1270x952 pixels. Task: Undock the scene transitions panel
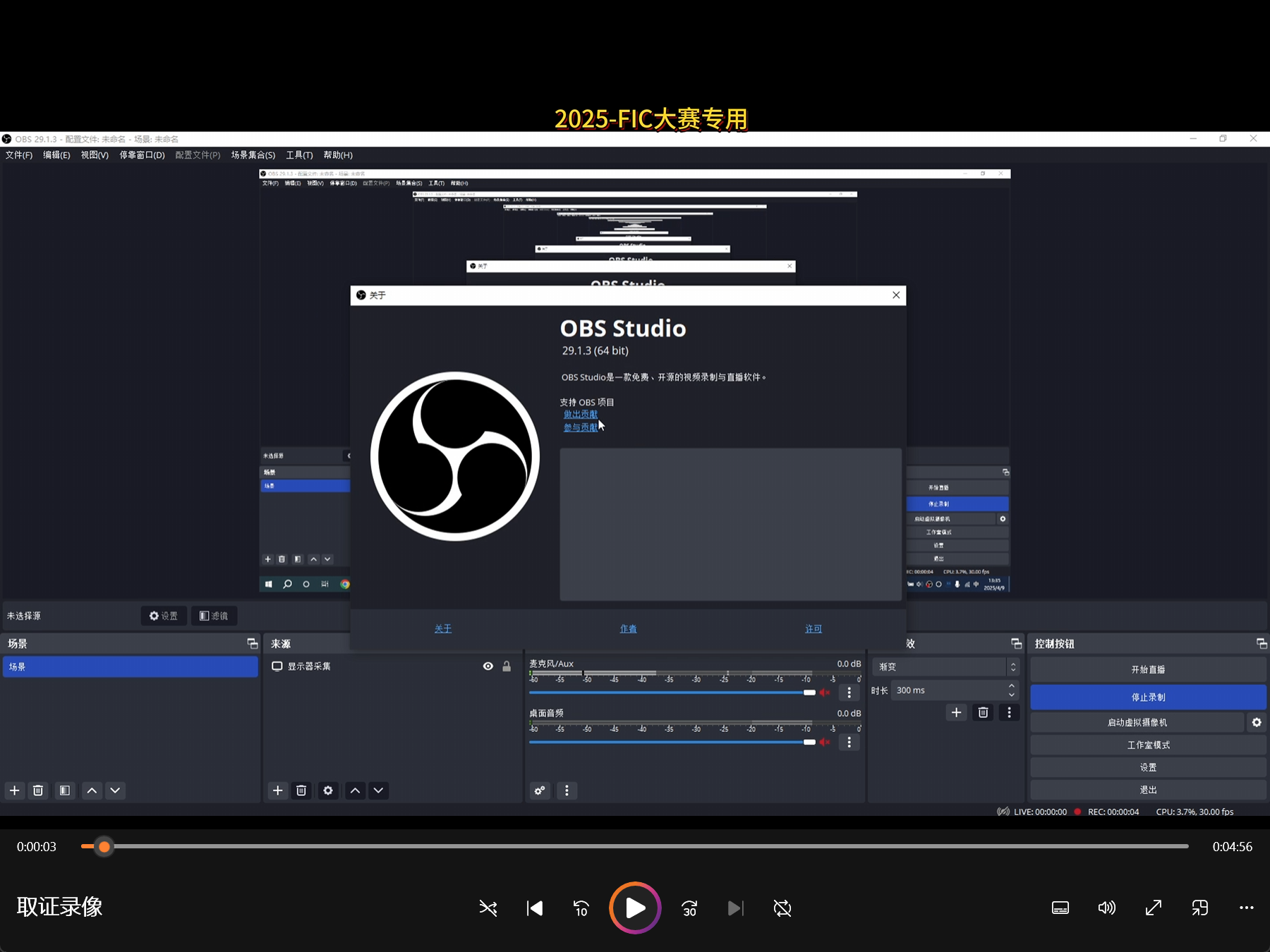click(1016, 644)
